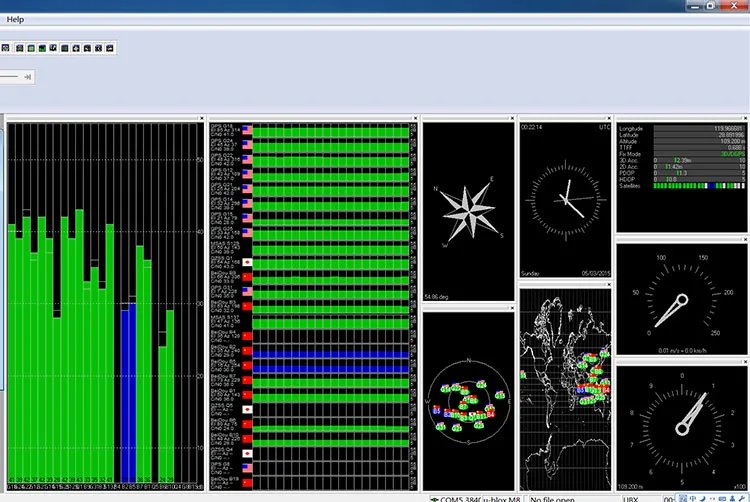
Task: Minimize the application window
Action: 695,6
